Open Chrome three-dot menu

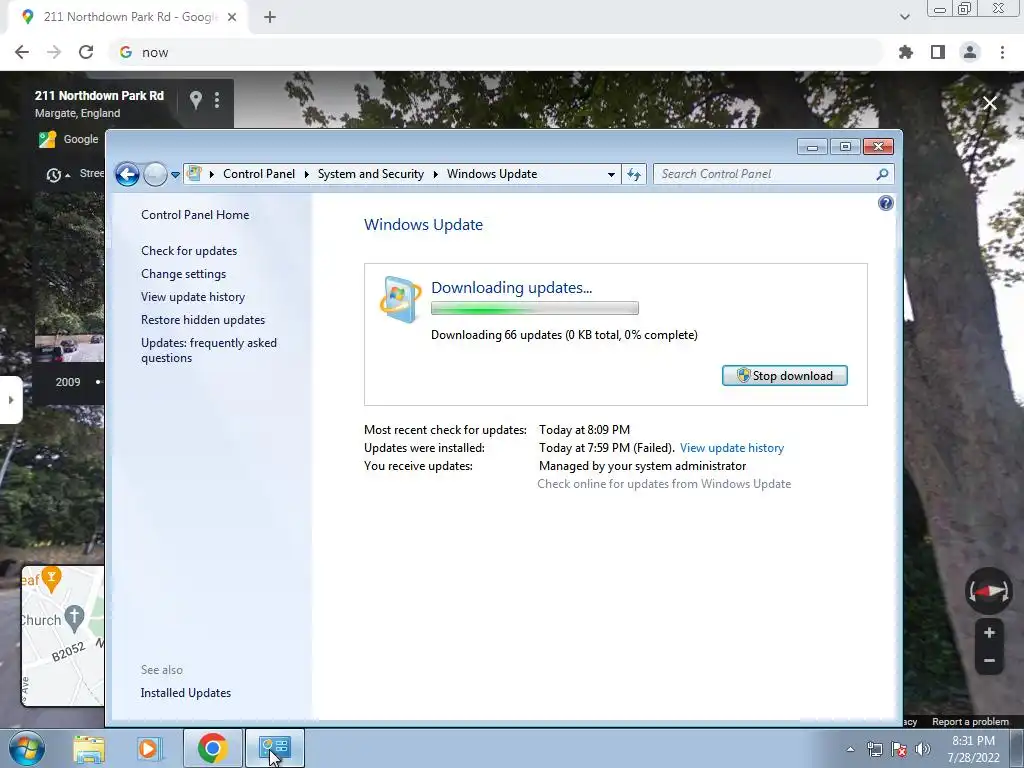[1002, 52]
